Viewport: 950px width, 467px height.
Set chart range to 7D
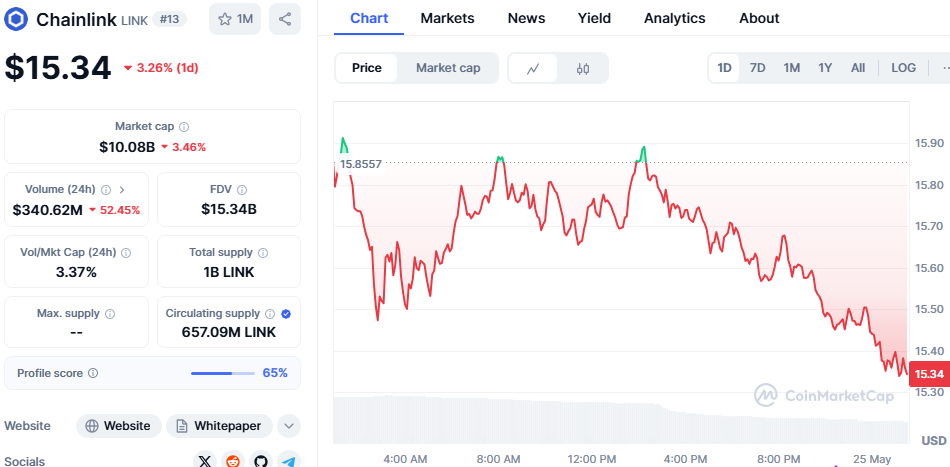pos(757,68)
